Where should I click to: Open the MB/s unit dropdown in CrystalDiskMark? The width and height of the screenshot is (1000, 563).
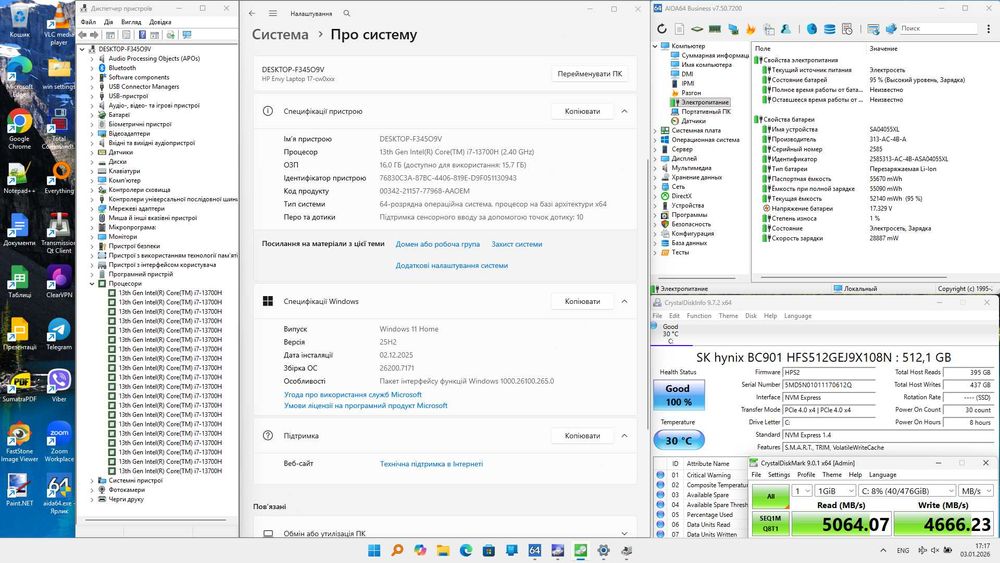point(976,491)
